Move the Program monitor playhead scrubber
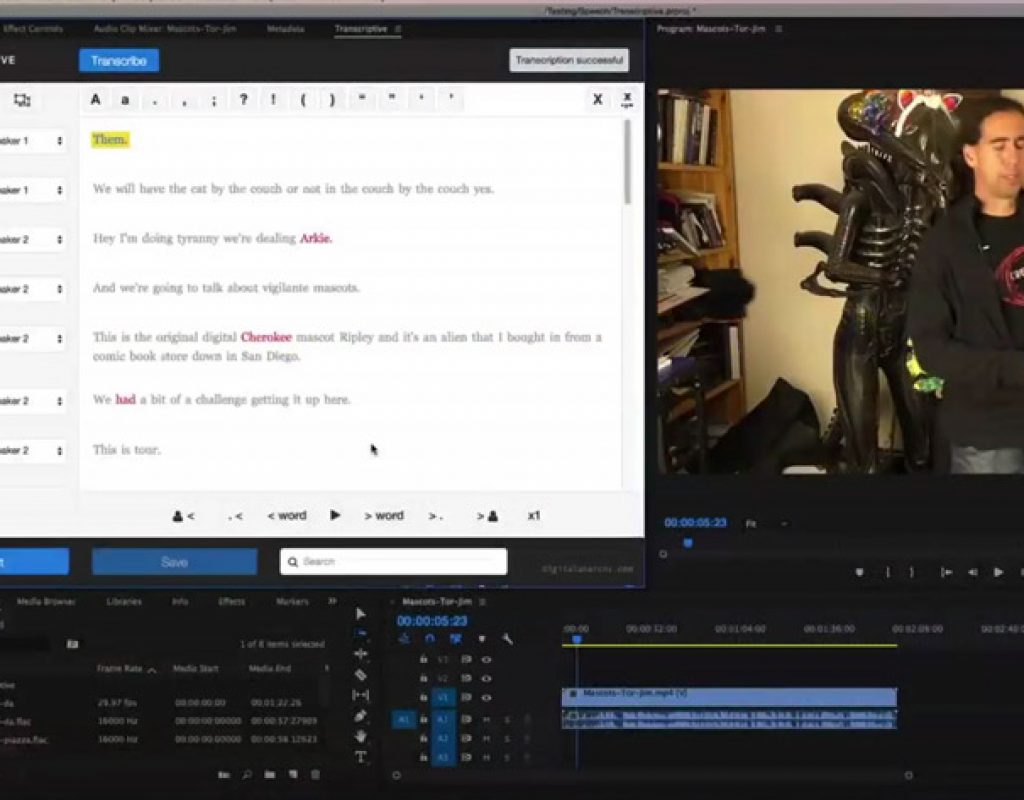 coord(688,543)
